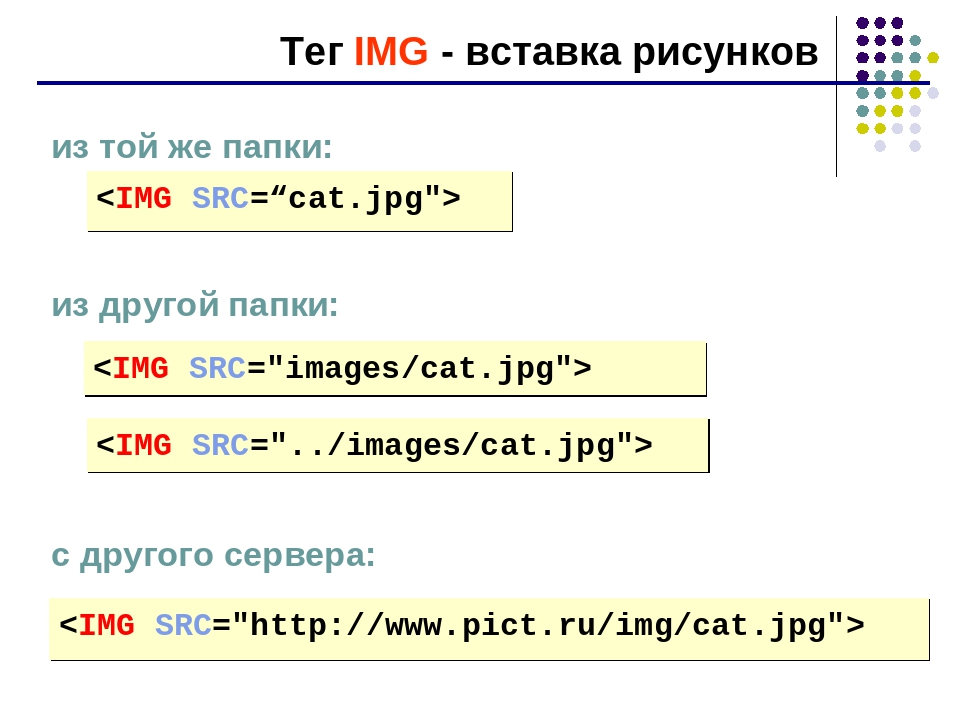Select the code line with "../images/cat.jpg"
Viewport: 960px width, 720px height.
[x=398, y=445]
